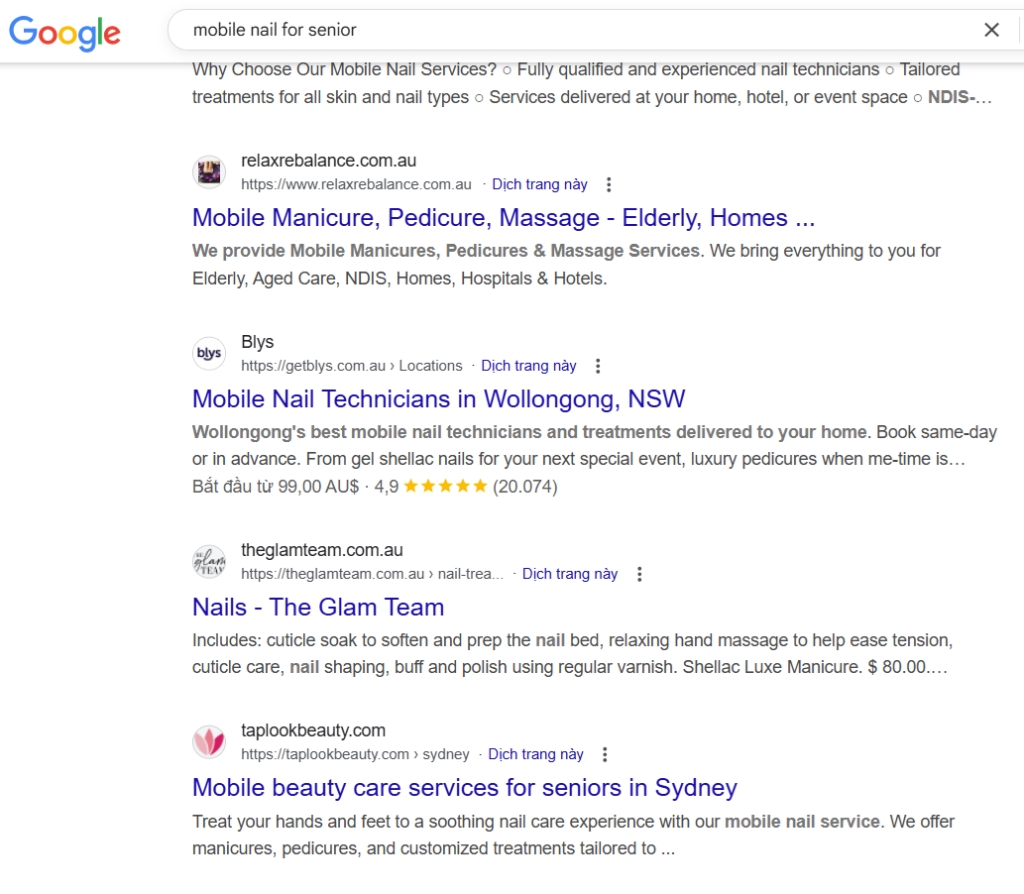
Task: Open three-dot menu for theglamteam result
Action: pyautogui.click(x=640, y=574)
